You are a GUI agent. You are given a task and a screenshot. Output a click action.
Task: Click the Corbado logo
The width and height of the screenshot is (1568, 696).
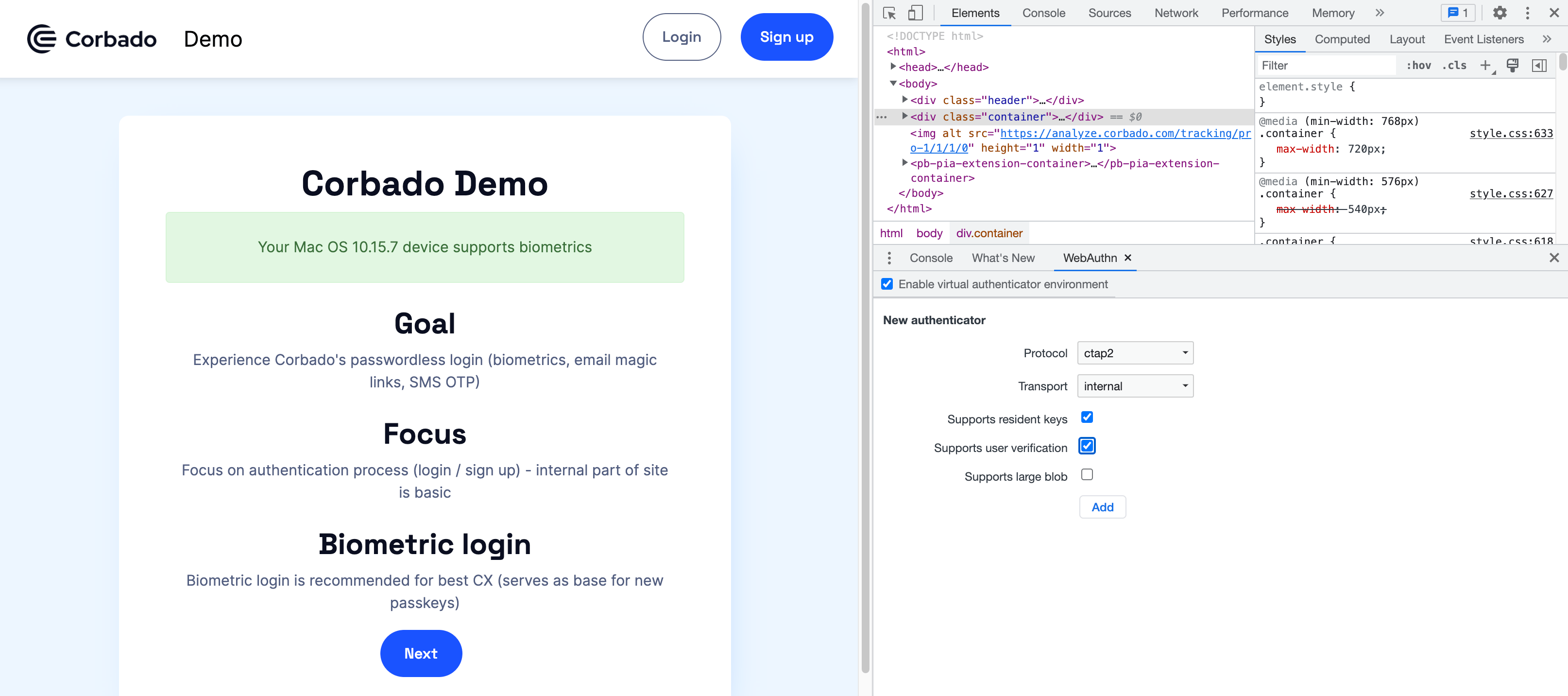pos(92,39)
